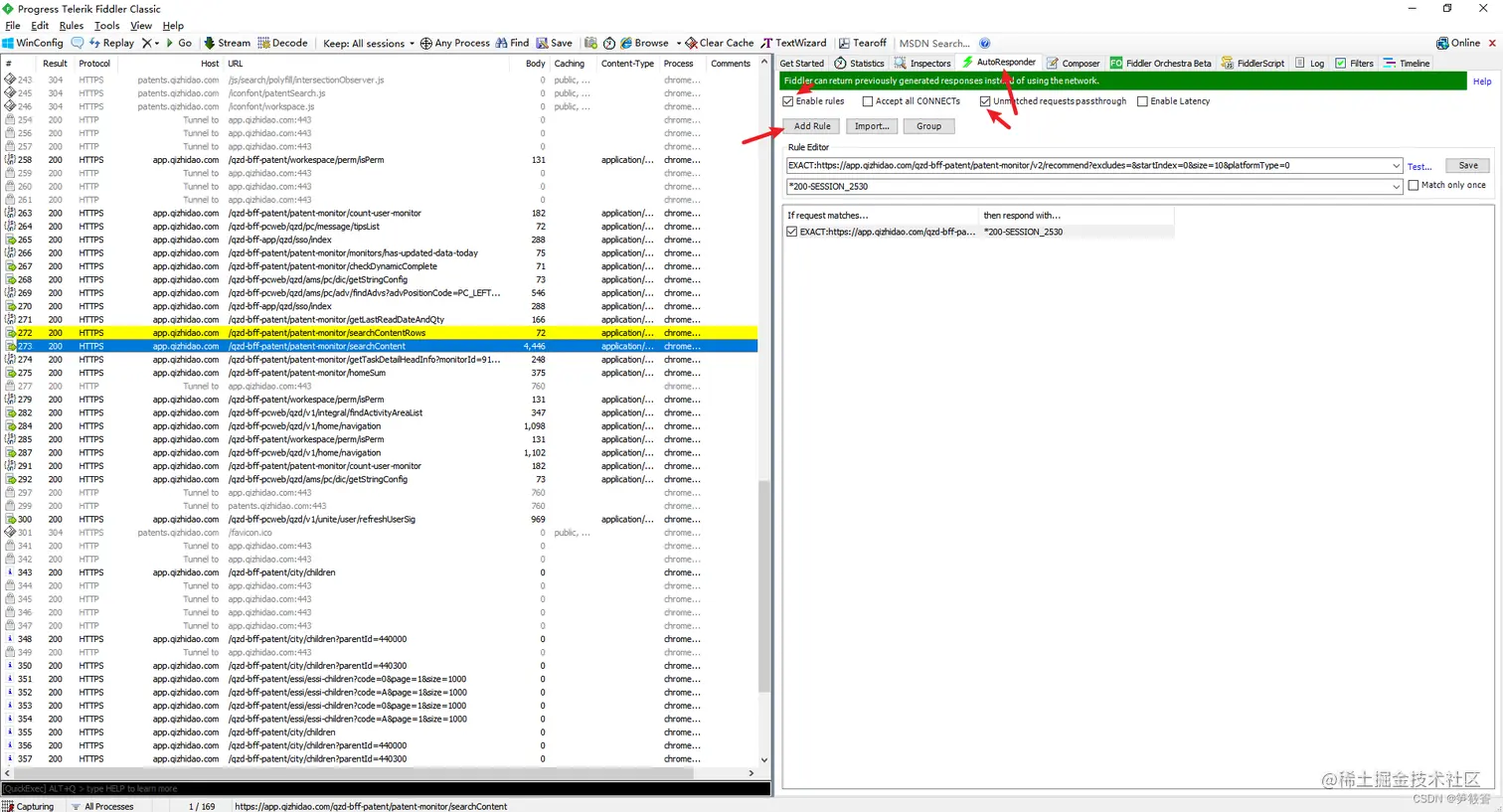Select the AutoResponder tab
Screen dimensions: 1503x812
point(999,62)
